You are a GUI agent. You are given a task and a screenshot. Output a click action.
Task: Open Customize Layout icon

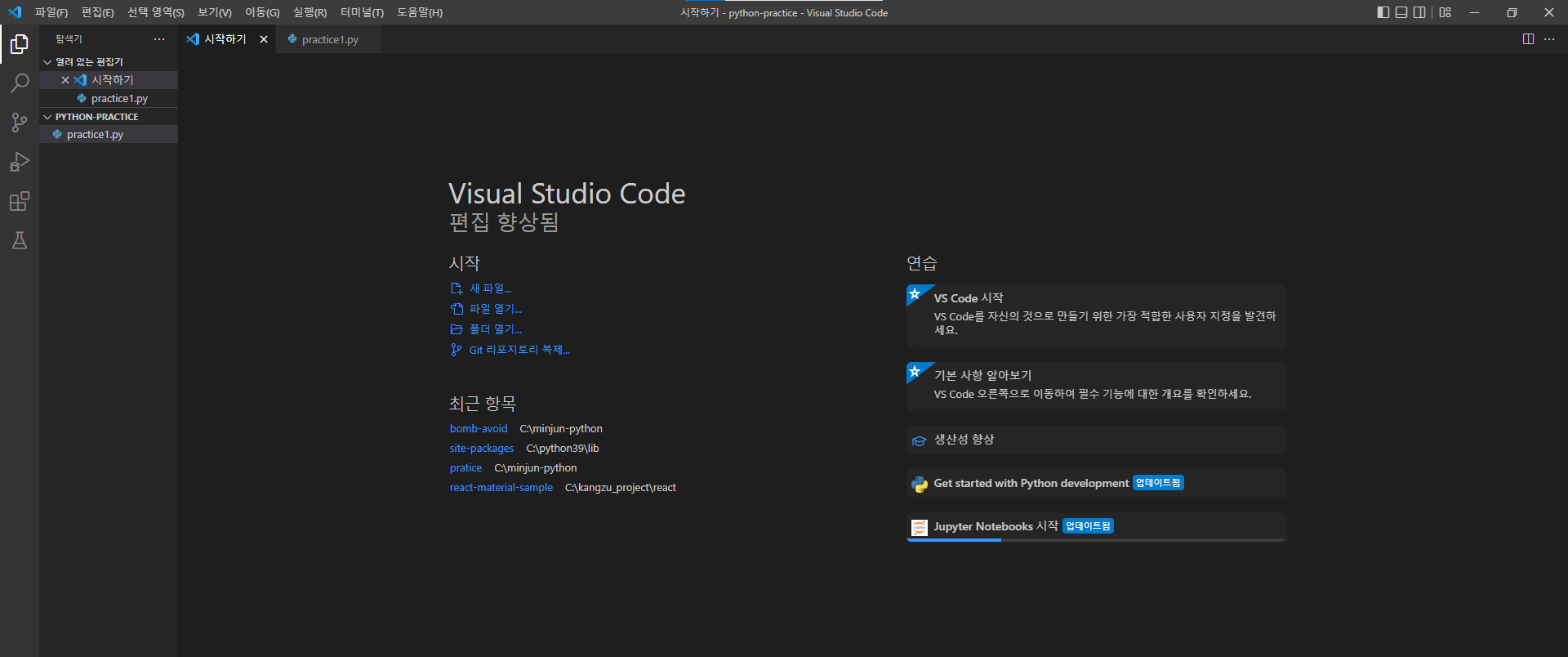click(x=1445, y=12)
